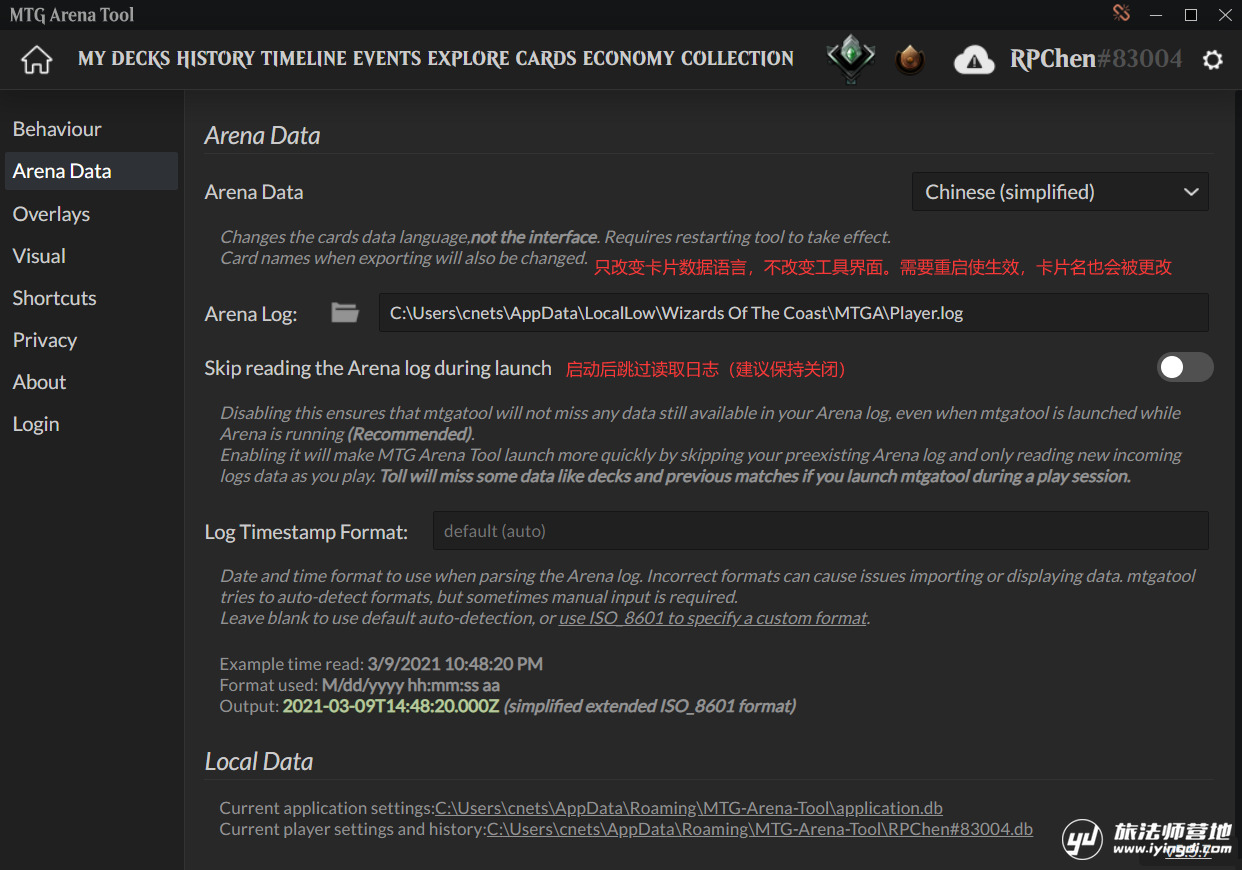1242x870 pixels.
Task: Open the RPChen#83004.db player data link
Action: tap(760, 829)
